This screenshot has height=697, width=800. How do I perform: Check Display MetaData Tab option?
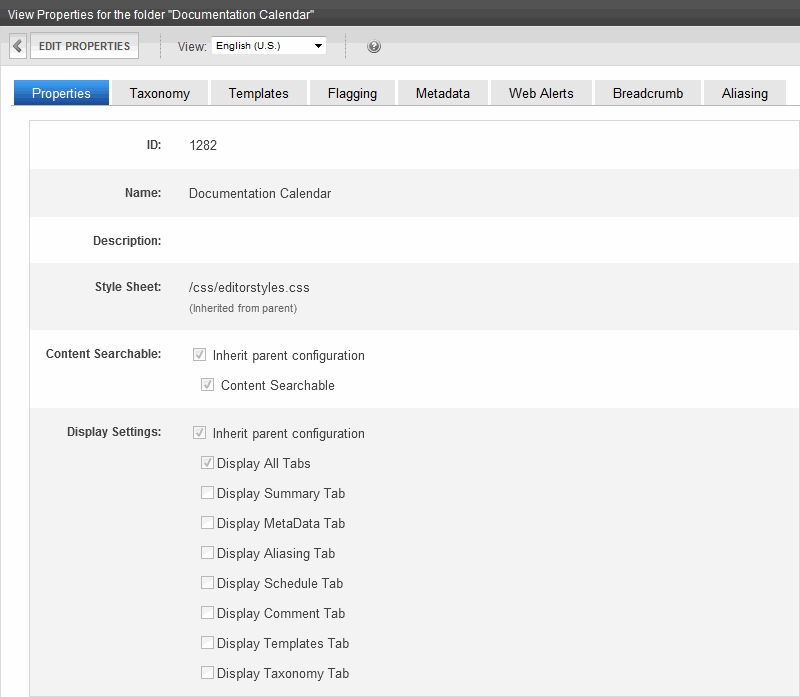coord(207,523)
